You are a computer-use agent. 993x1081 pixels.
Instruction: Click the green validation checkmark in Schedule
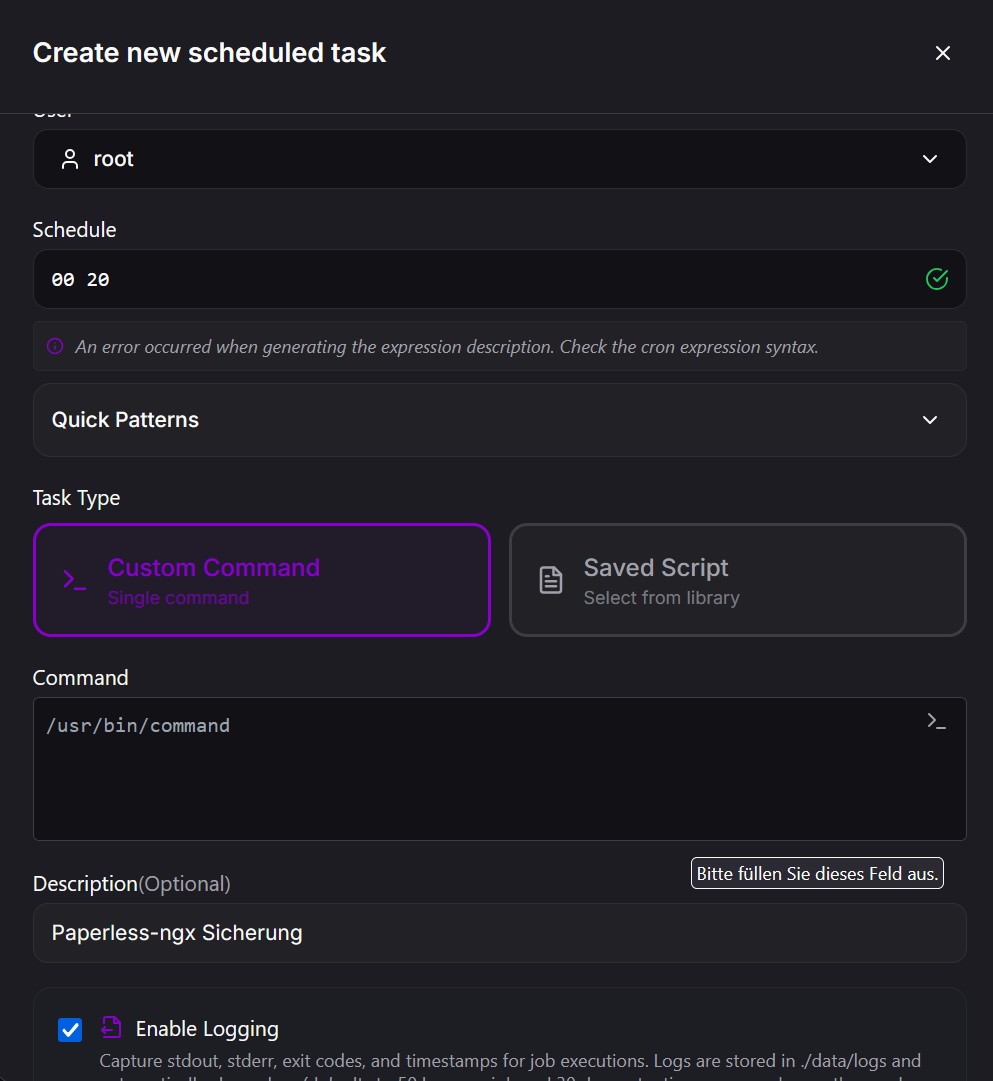point(936,279)
